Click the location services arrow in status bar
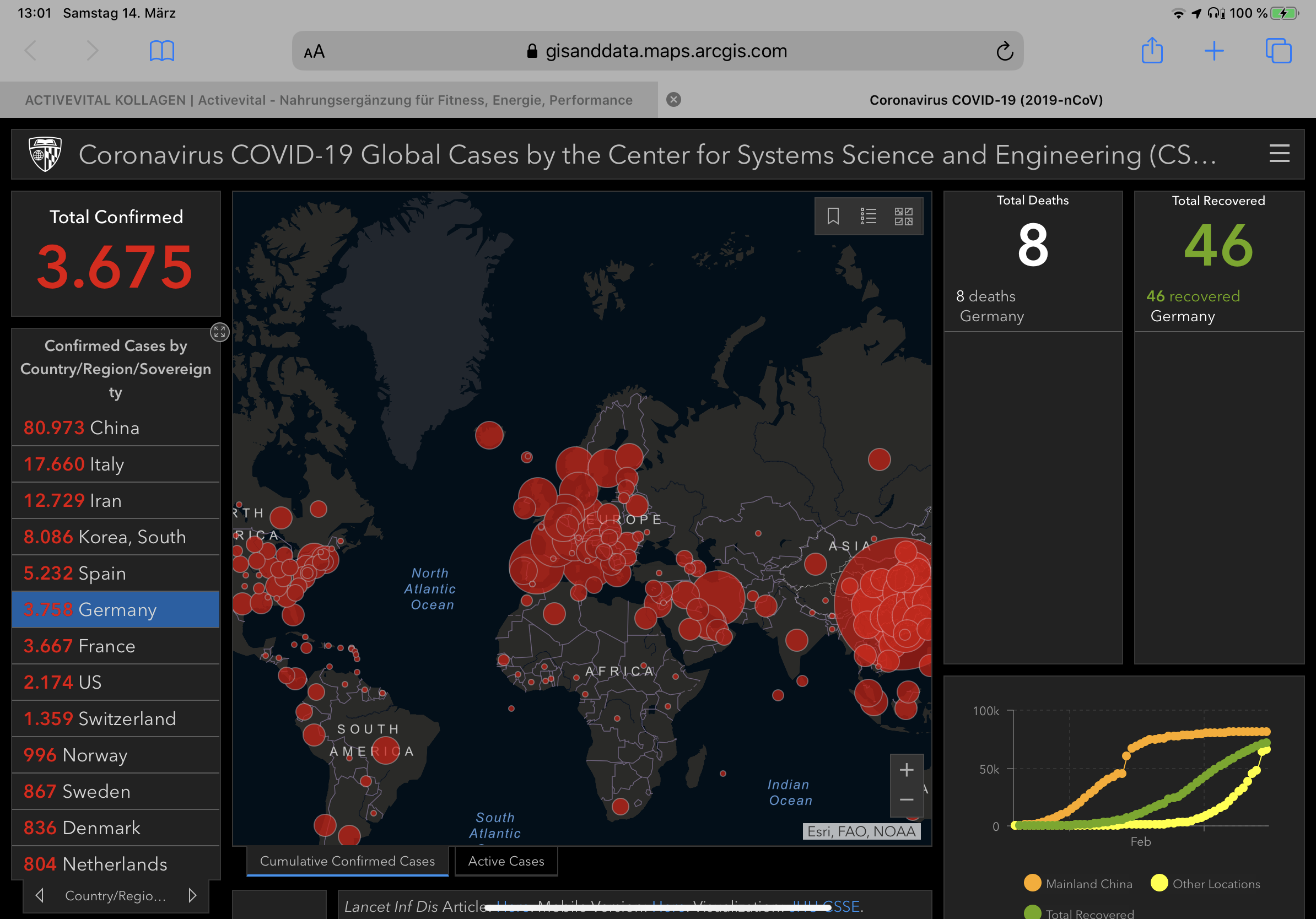Viewport: 1316px width, 919px height. [1196, 13]
